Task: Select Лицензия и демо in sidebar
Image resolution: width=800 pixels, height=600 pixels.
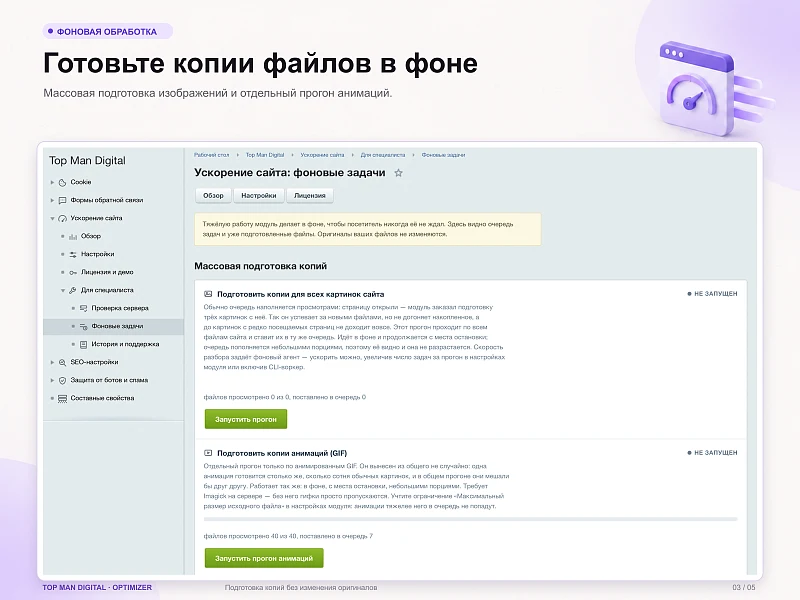Action: tap(107, 272)
